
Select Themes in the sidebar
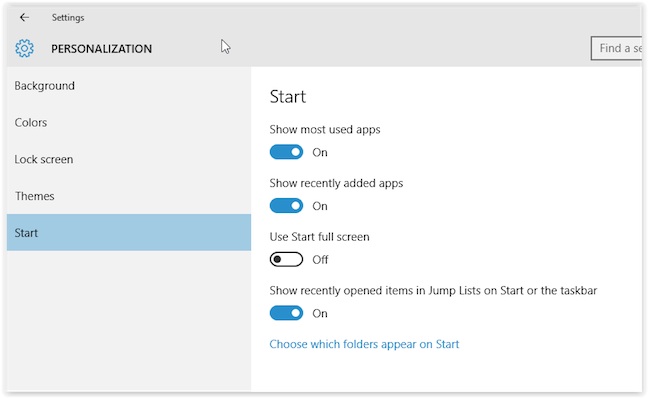pos(129,196)
